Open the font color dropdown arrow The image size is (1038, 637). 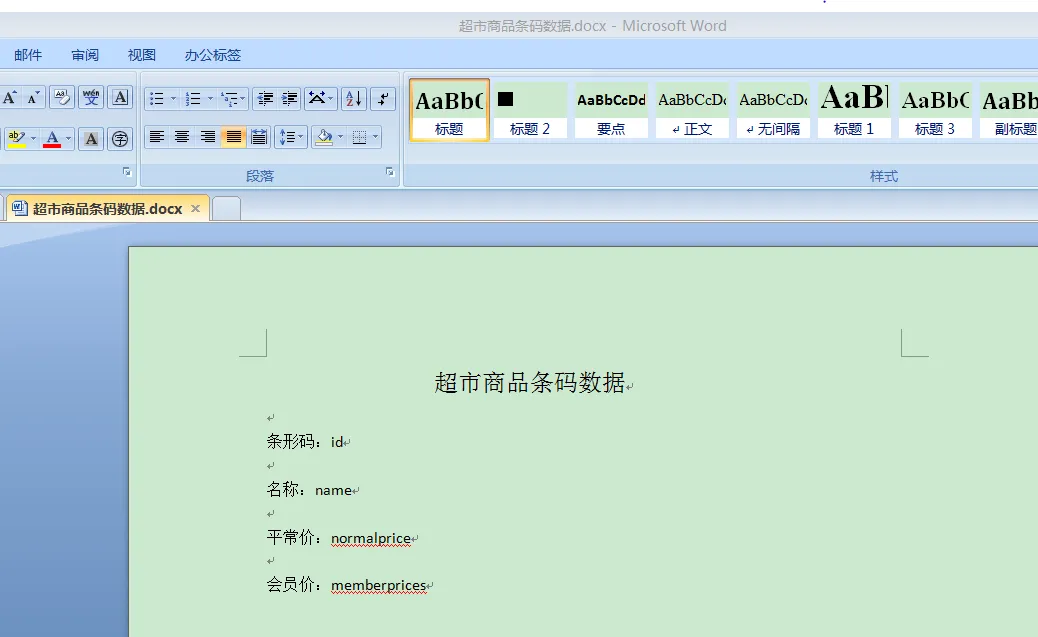click(x=68, y=138)
